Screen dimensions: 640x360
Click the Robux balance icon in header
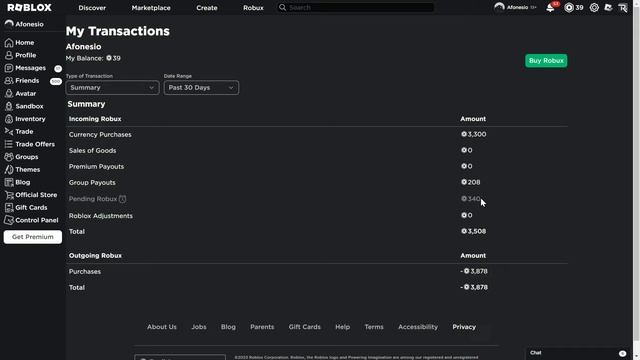[x=569, y=7]
